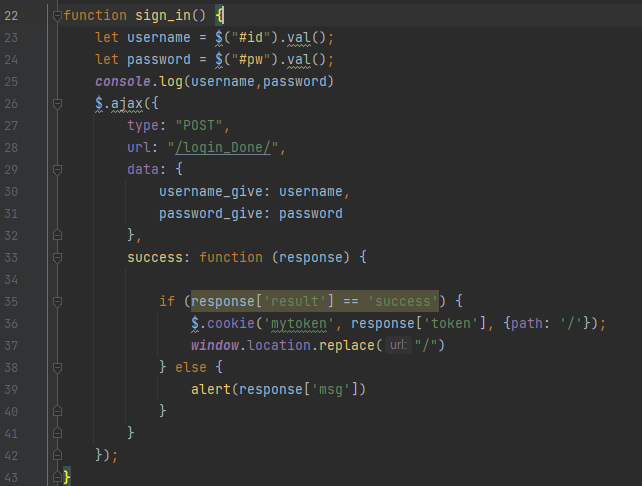
Task: Click the highlighted response['result'] expression
Action: [315, 302]
